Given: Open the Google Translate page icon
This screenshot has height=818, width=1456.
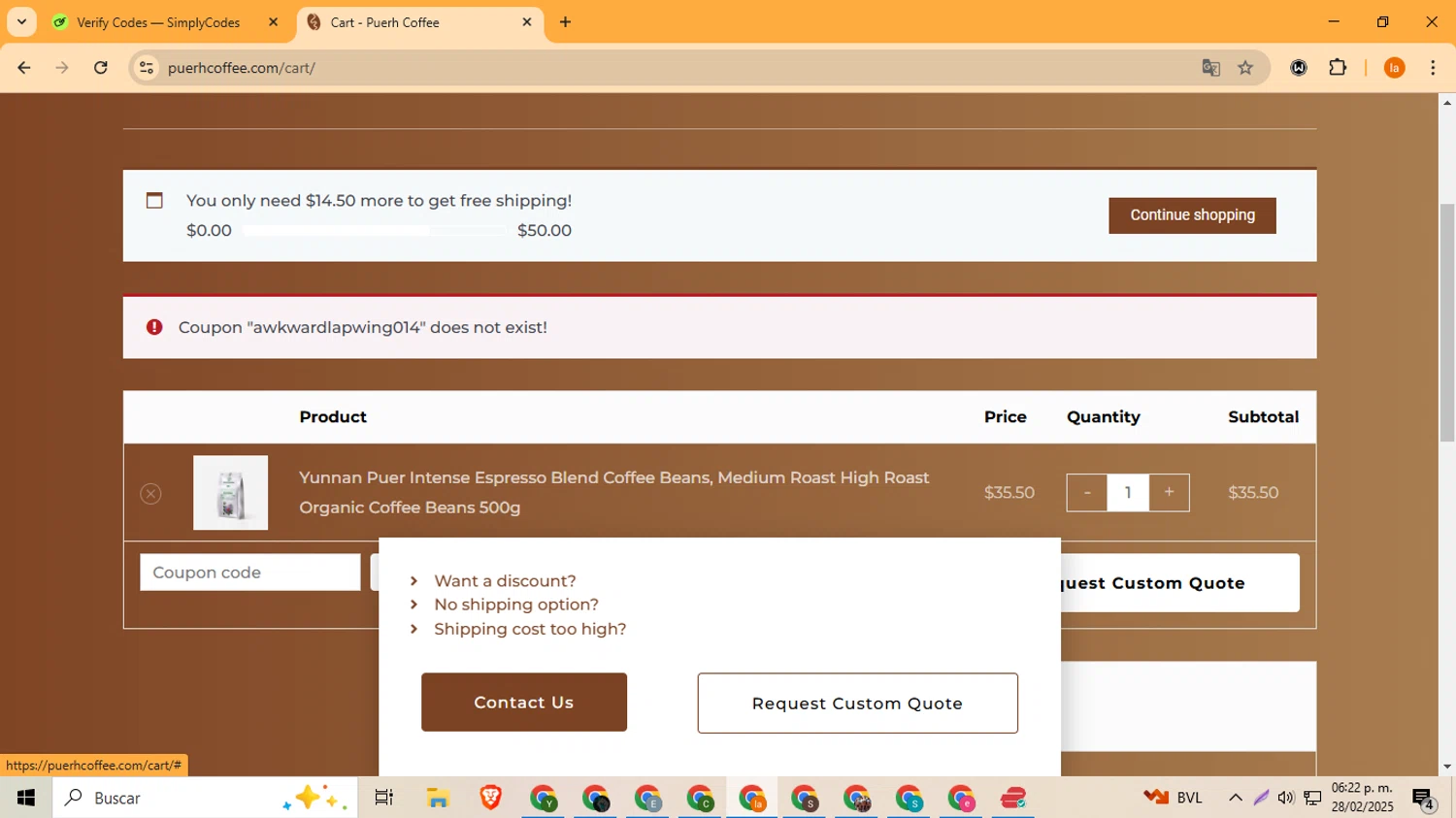Looking at the screenshot, I should pos(1210,68).
